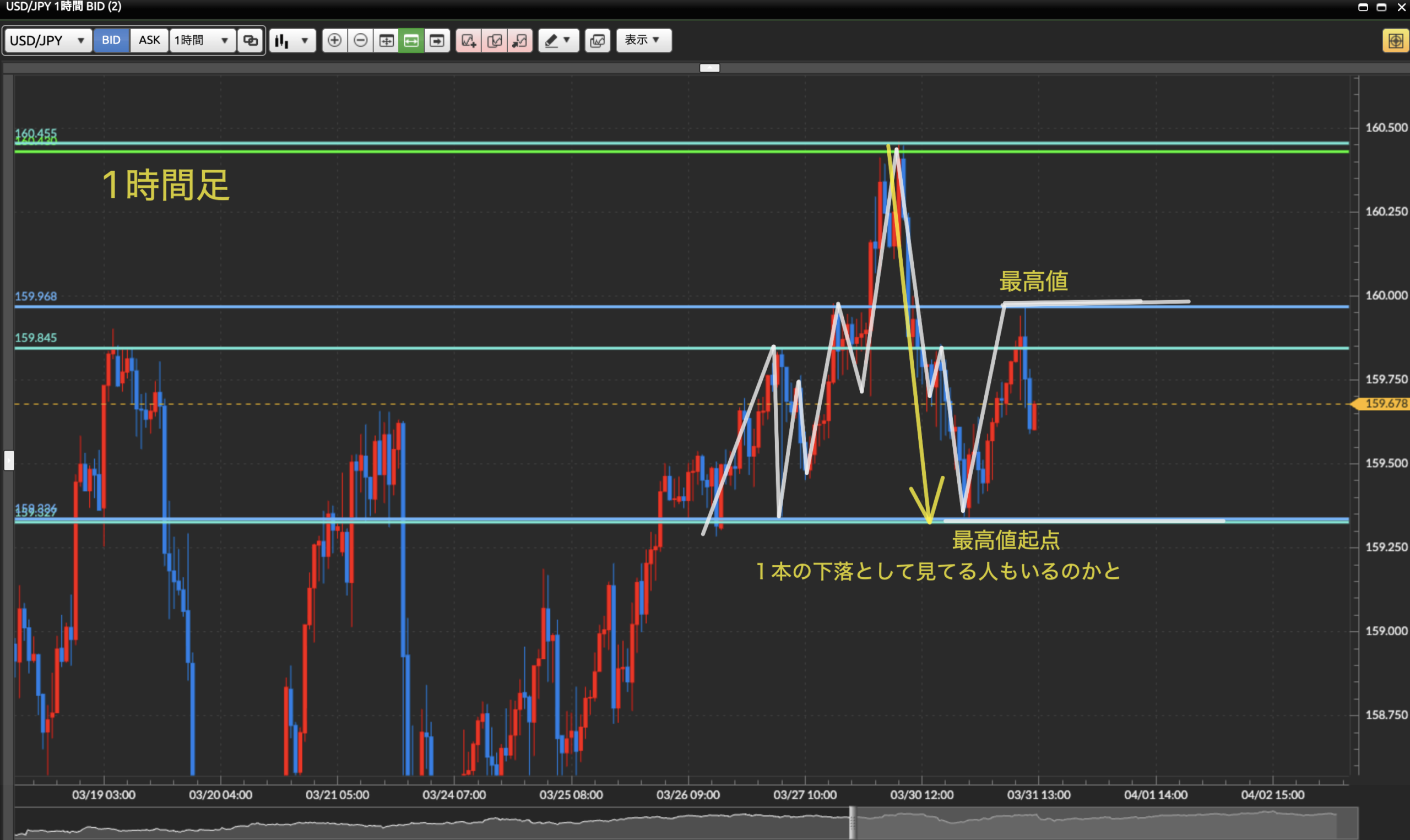Open the drawing pen tool menu
Viewport: 1410px width, 840px height.
[x=558, y=40]
